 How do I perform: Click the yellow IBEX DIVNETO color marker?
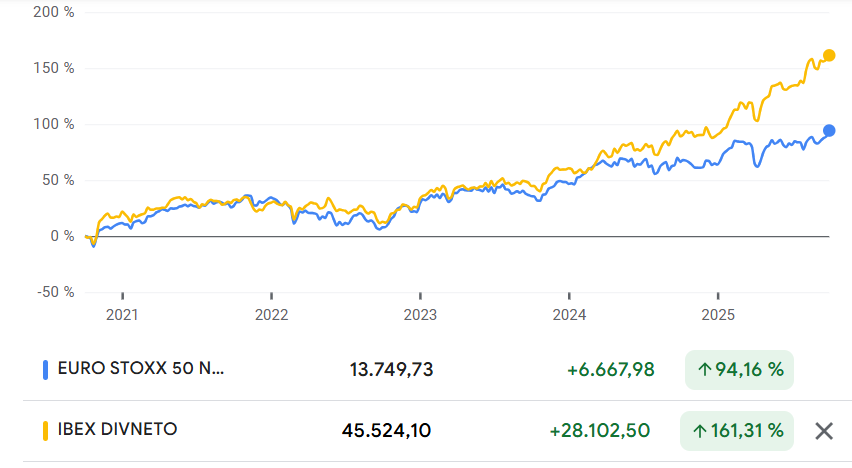tap(45, 431)
